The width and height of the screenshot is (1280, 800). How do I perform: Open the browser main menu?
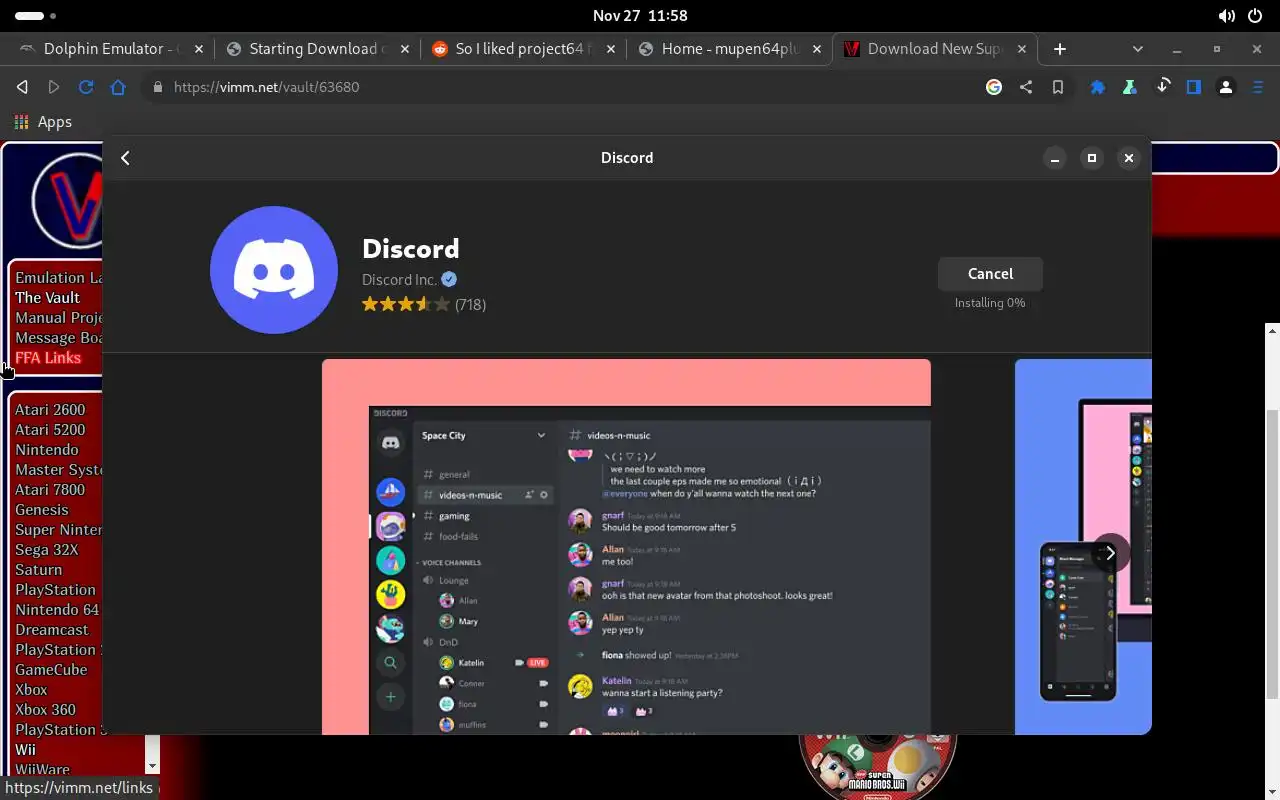(1259, 87)
